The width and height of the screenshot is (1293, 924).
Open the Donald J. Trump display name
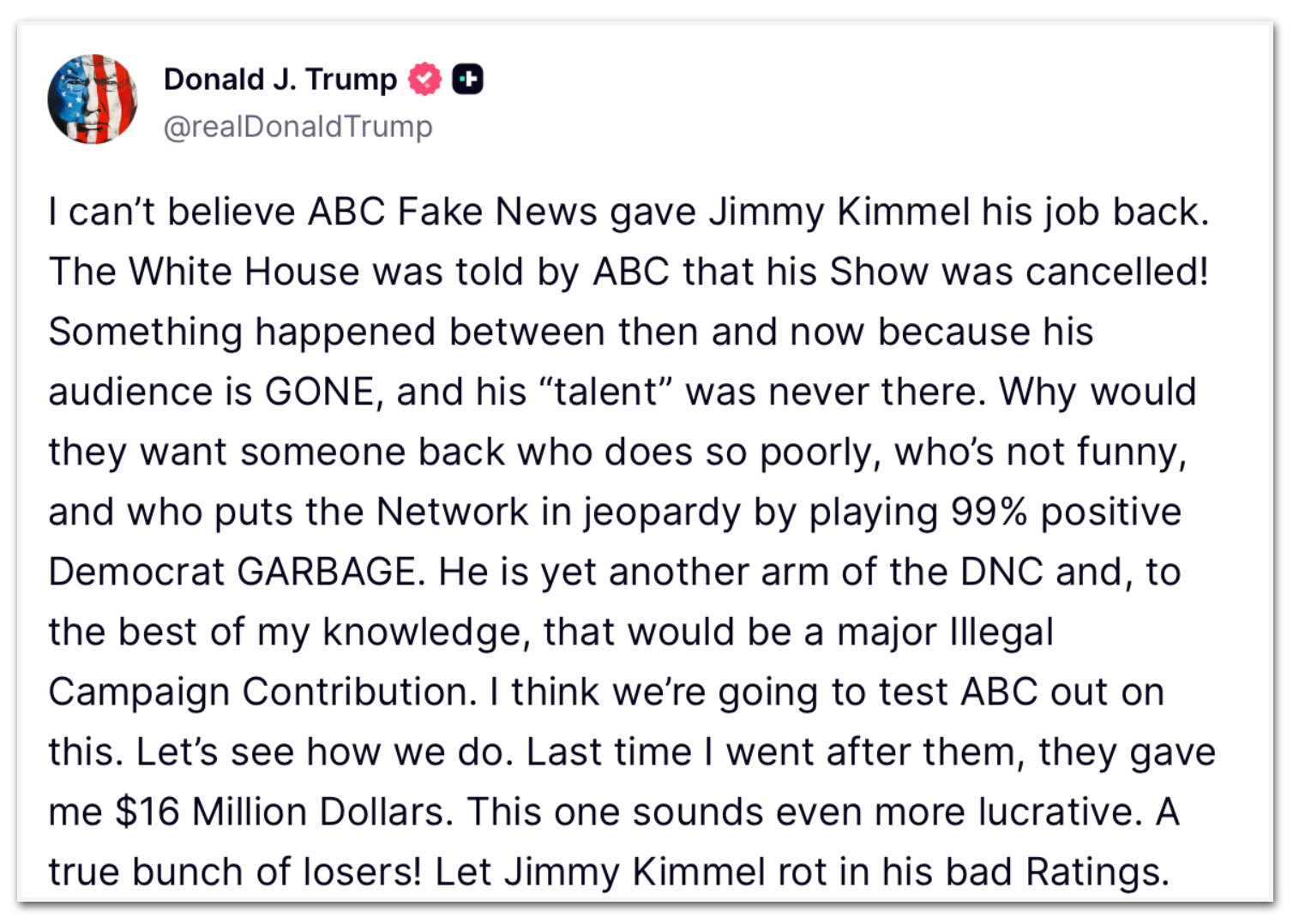click(280, 79)
